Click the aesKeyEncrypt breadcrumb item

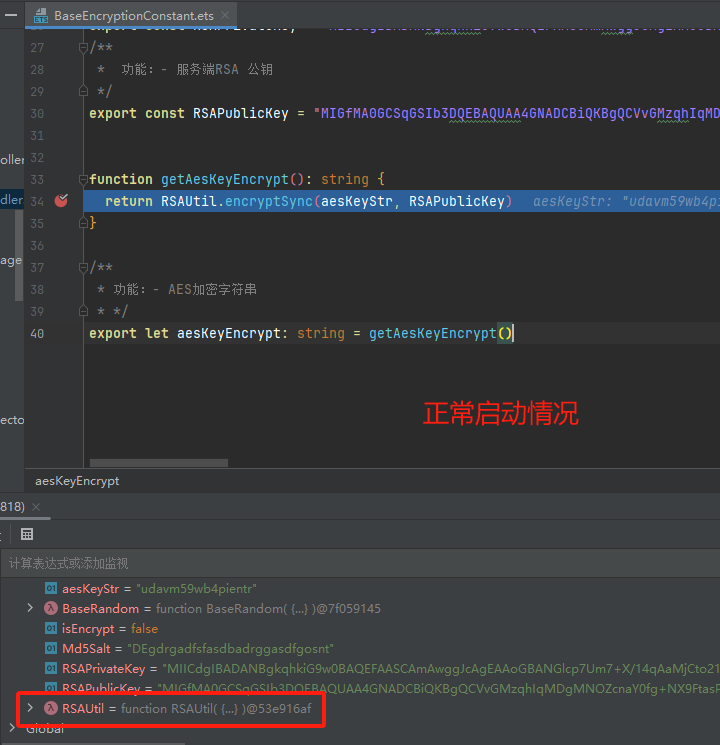pos(77,481)
